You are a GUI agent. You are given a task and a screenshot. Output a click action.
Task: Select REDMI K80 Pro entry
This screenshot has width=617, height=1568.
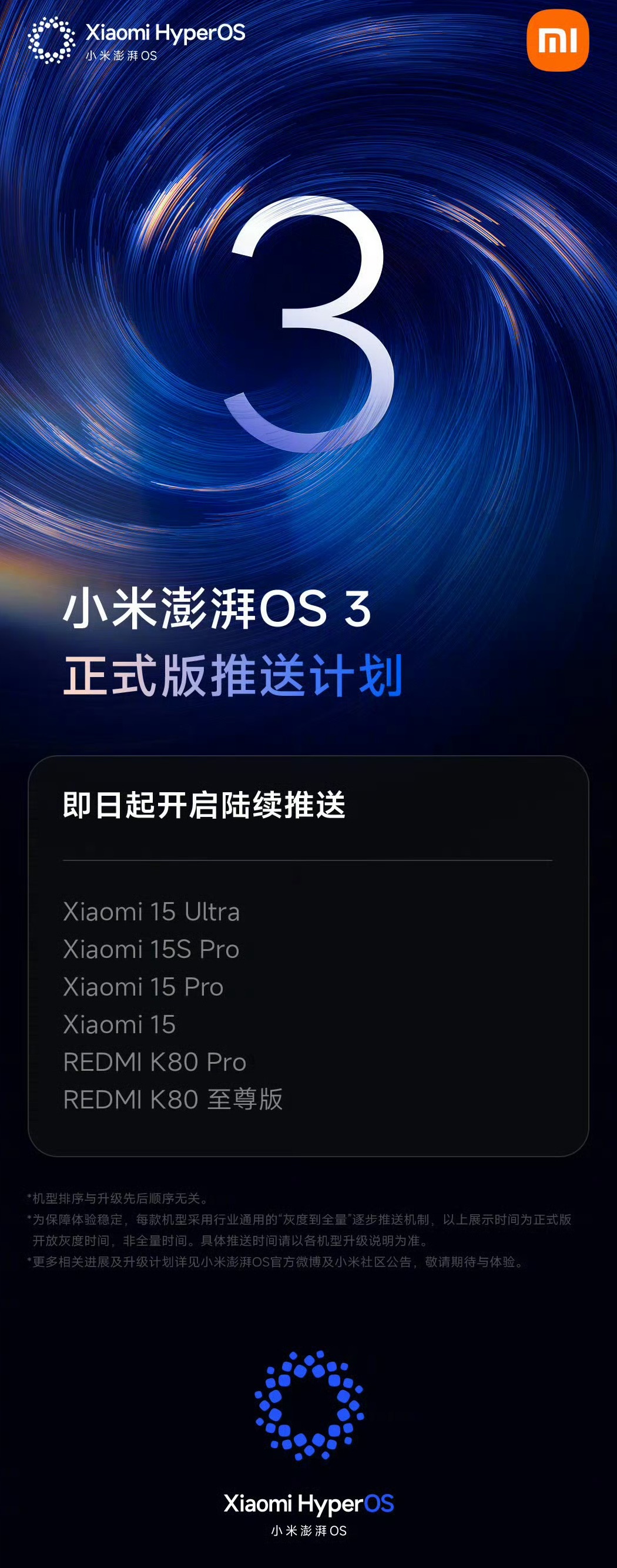(155, 1062)
